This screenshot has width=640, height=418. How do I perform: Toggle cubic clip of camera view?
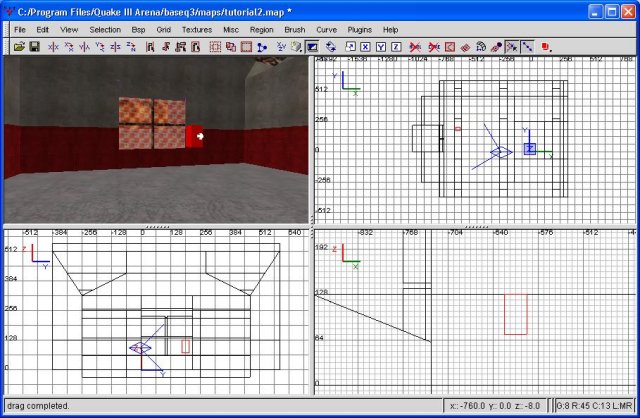312,47
